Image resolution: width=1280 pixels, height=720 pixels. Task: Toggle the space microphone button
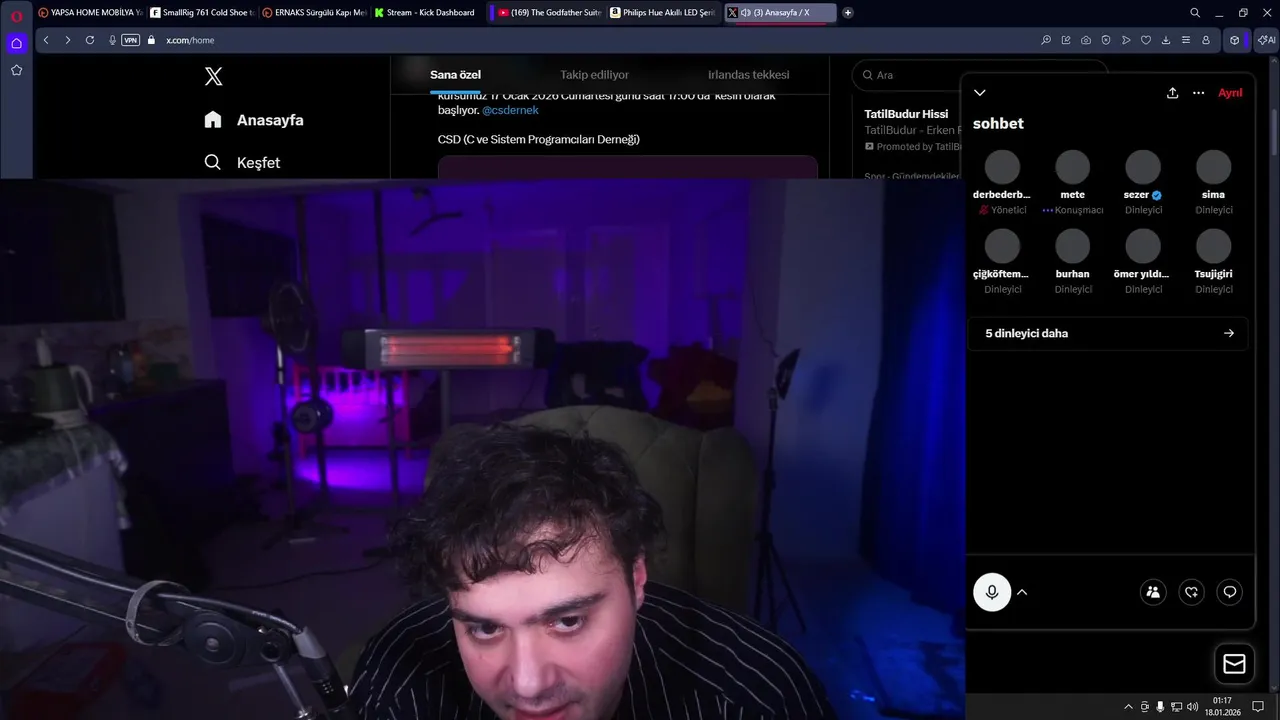(x=992, y=592)
